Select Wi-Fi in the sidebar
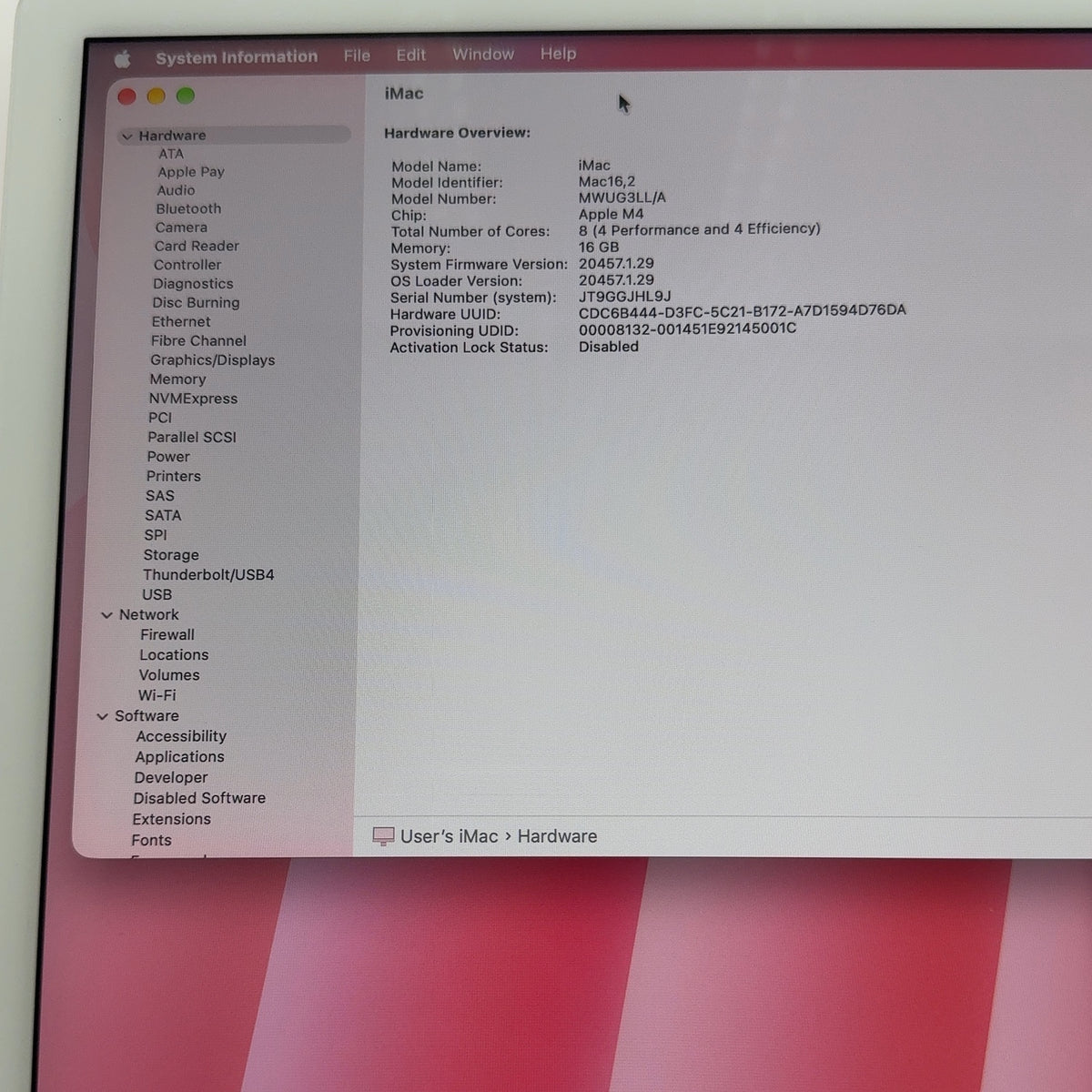 (x=157, y=695)
